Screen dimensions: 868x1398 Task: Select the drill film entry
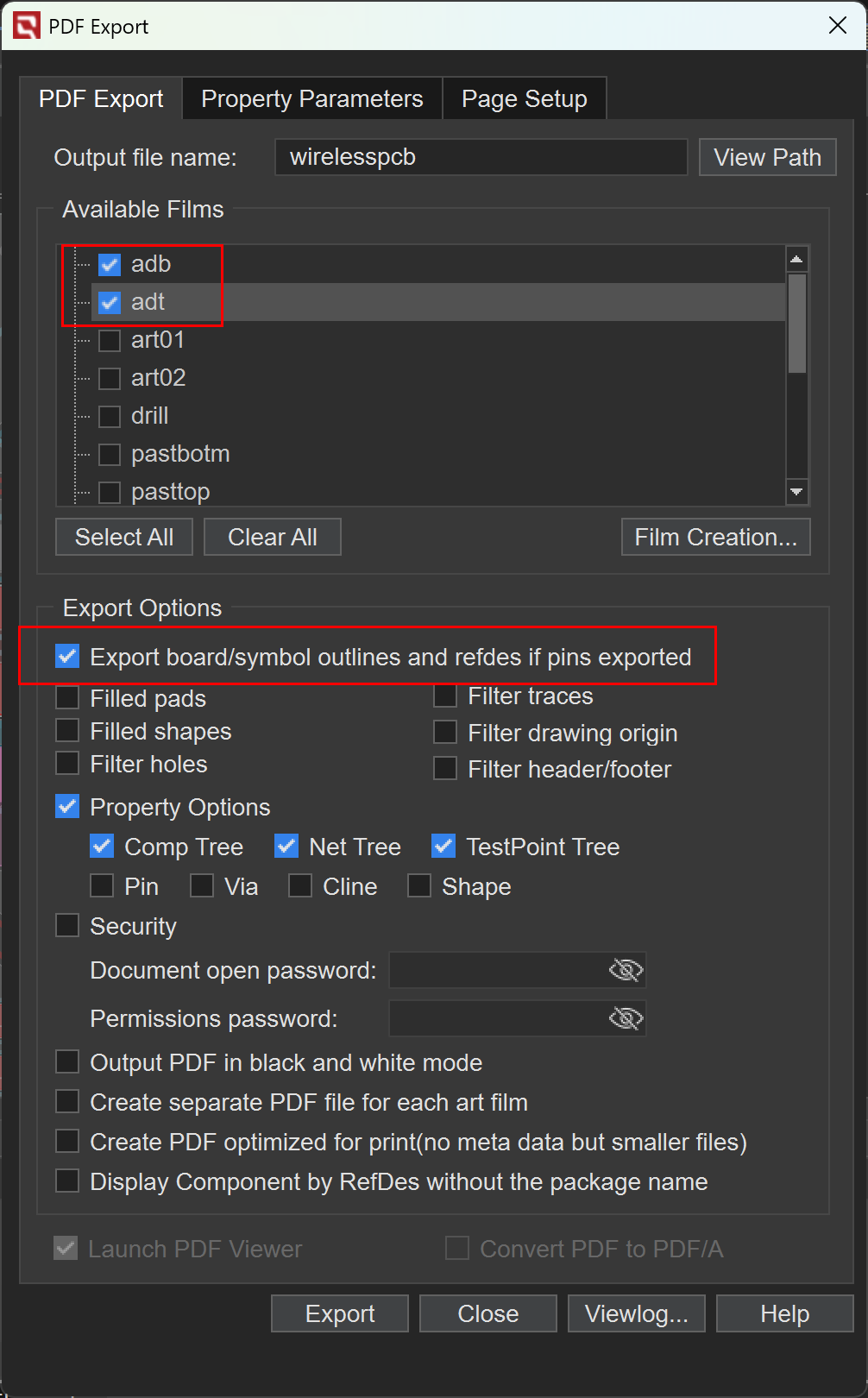150,416
